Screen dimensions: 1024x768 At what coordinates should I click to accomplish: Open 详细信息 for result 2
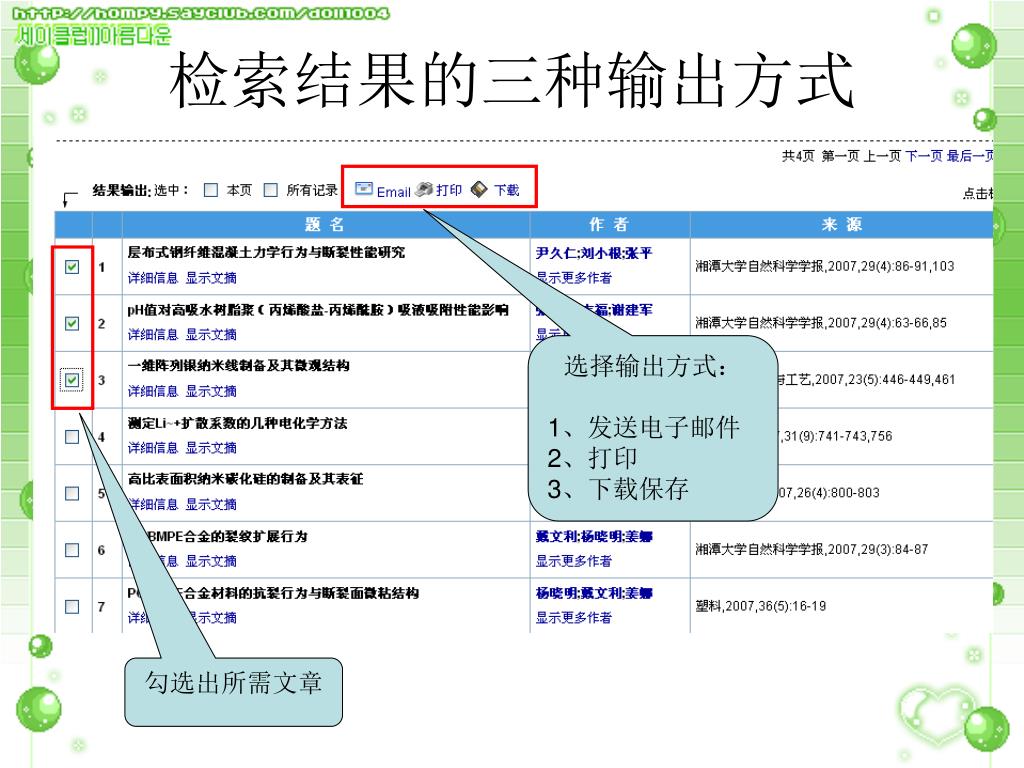coord(153,334)
